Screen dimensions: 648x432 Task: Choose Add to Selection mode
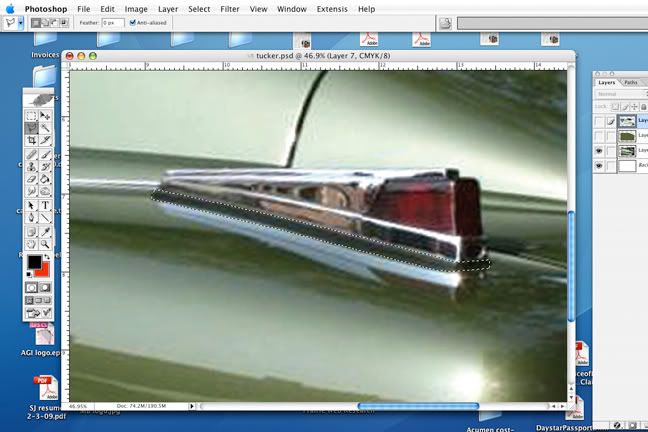(x=45, y=23)
